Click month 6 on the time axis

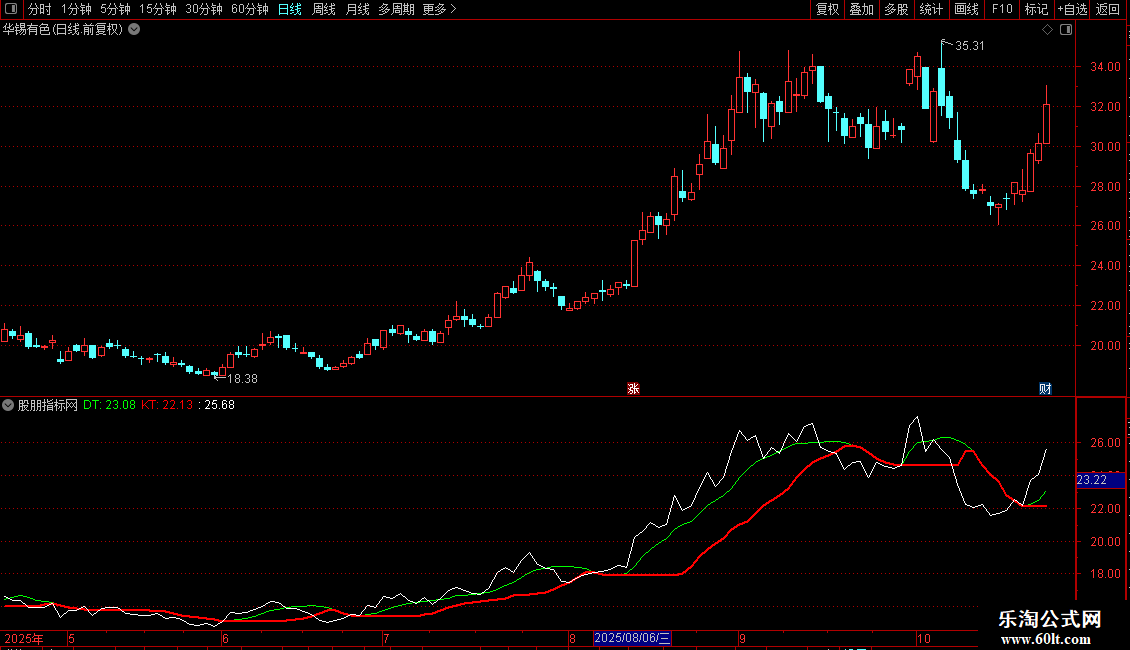pyautogui.click(x=226, y=638)
